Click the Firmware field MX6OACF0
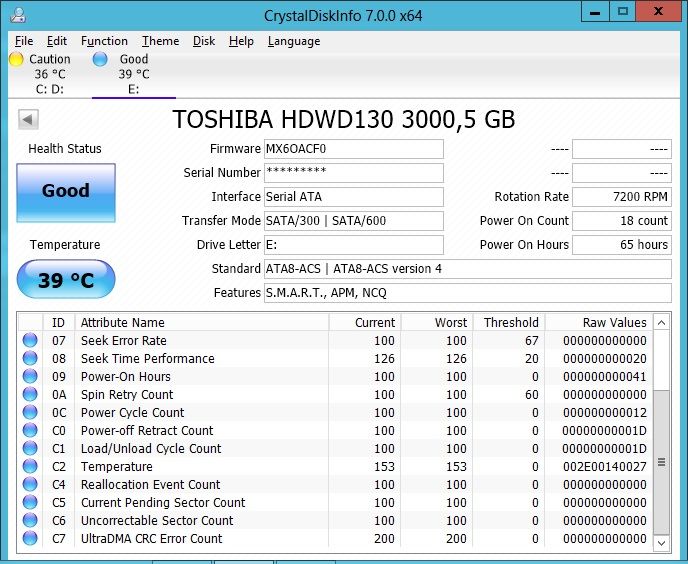The height and width of the screenshot is (564, 688). tap(352, 149)
